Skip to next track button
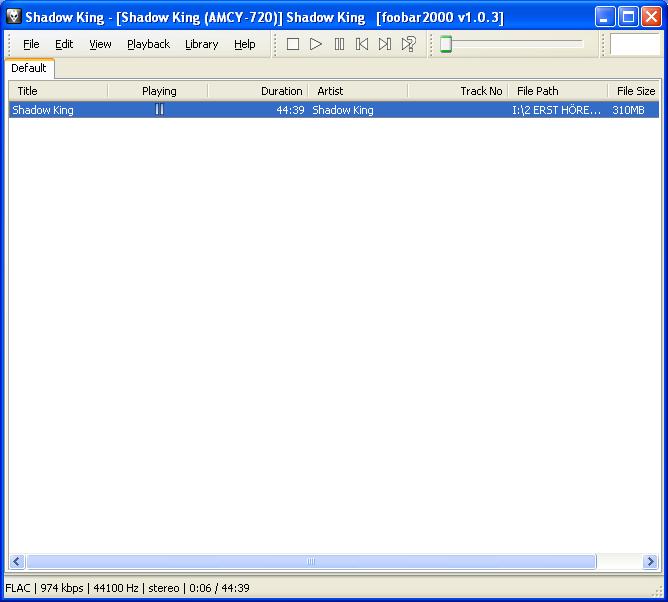This screenshot has width=668, height=602. (x=385, y=44)
